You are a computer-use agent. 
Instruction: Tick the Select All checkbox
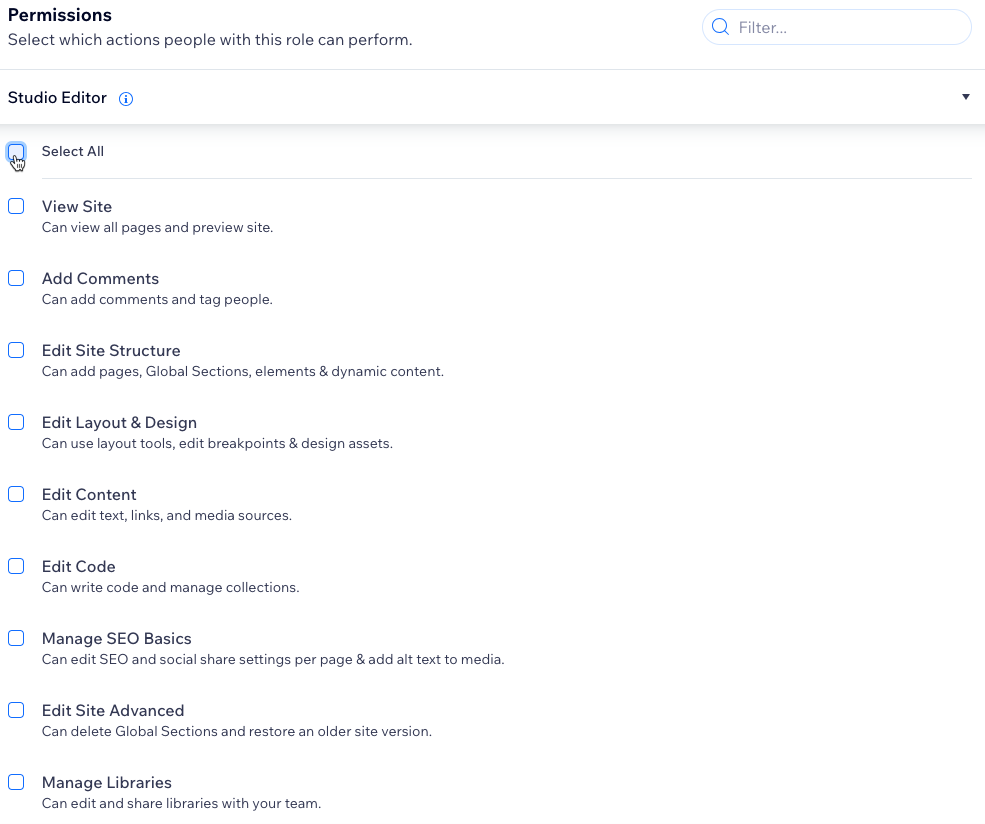tap(16, 152)
